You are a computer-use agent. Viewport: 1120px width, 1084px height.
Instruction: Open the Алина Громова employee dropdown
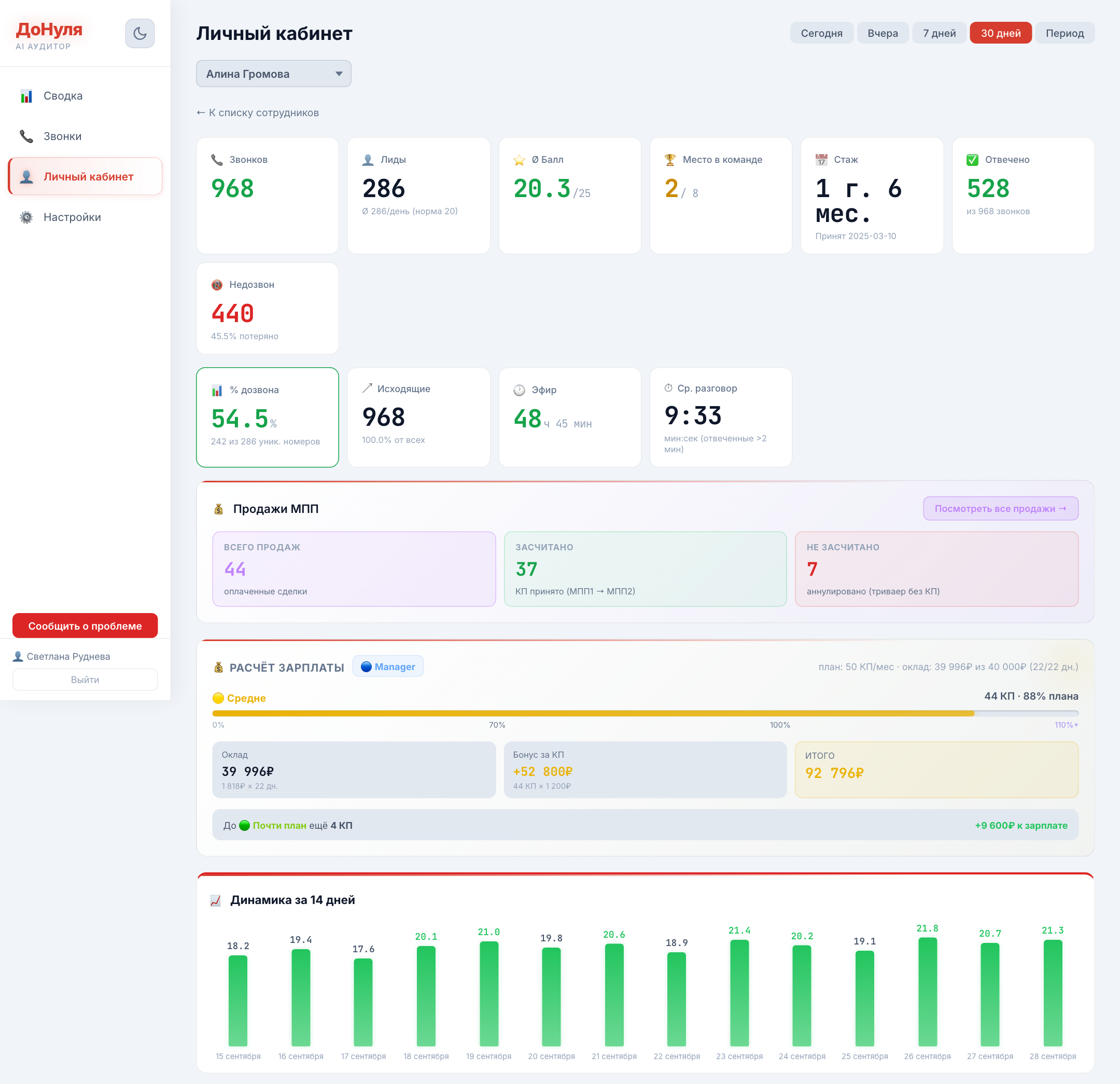(x=274, y=74)
